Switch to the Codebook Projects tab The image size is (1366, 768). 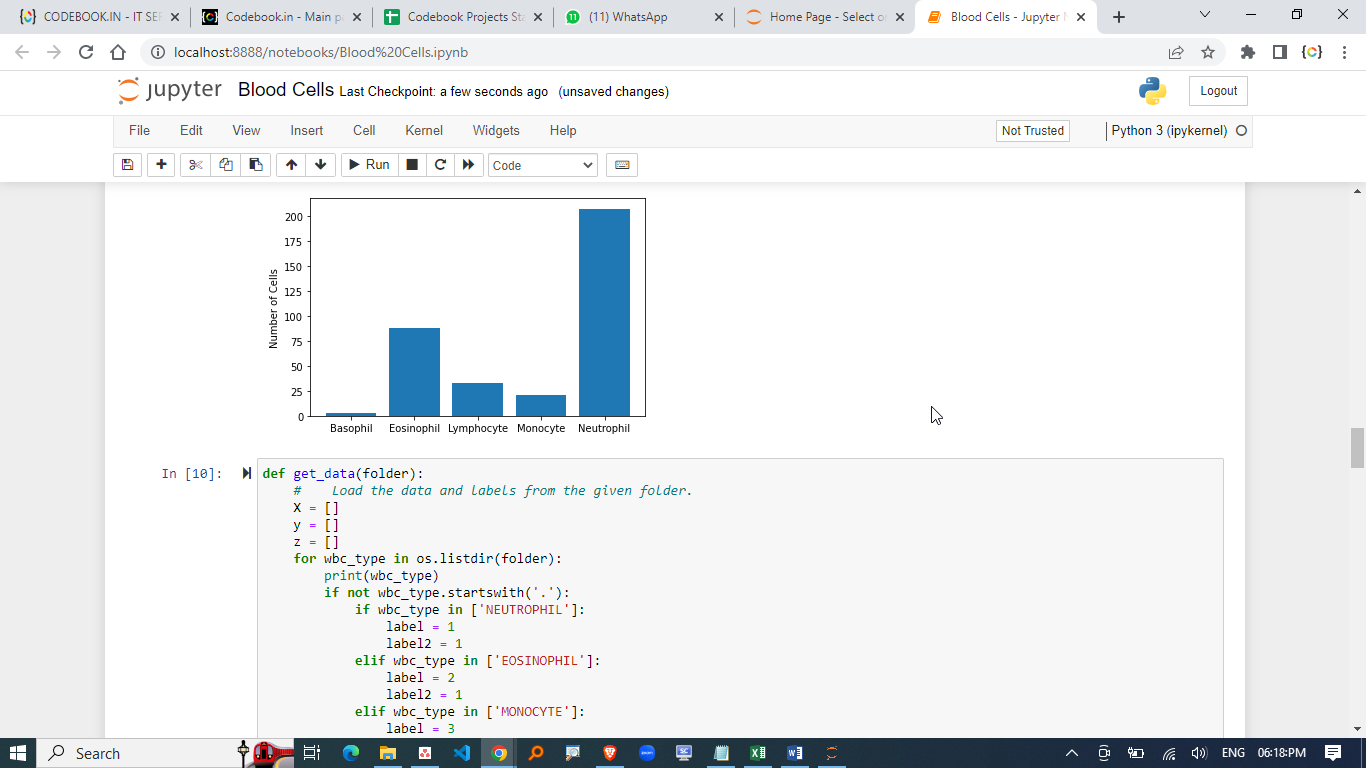coord(460,17)
